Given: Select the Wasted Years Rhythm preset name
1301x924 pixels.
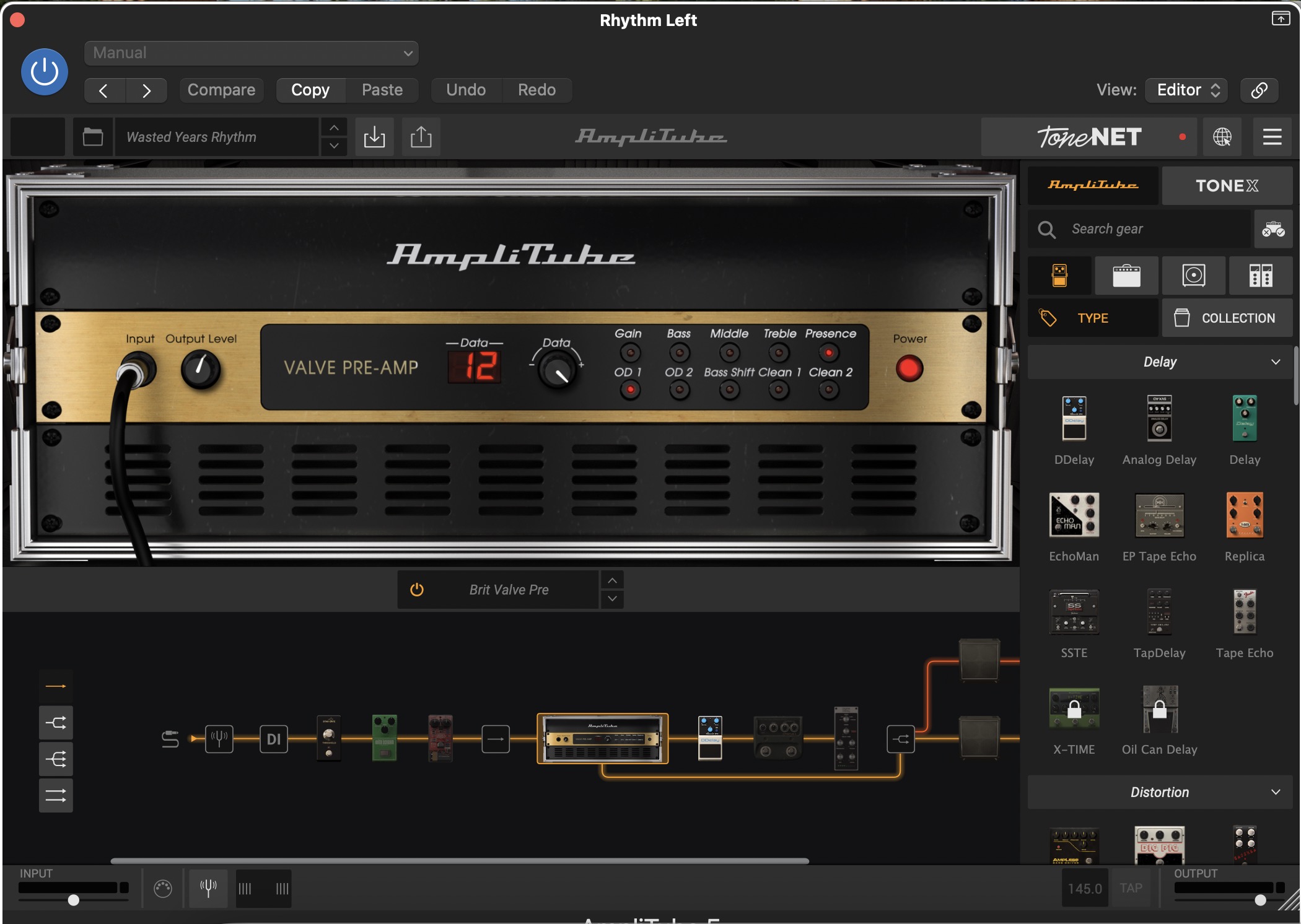Looking at the screenshot, I should pyautogui.click(x=217, y=137).
